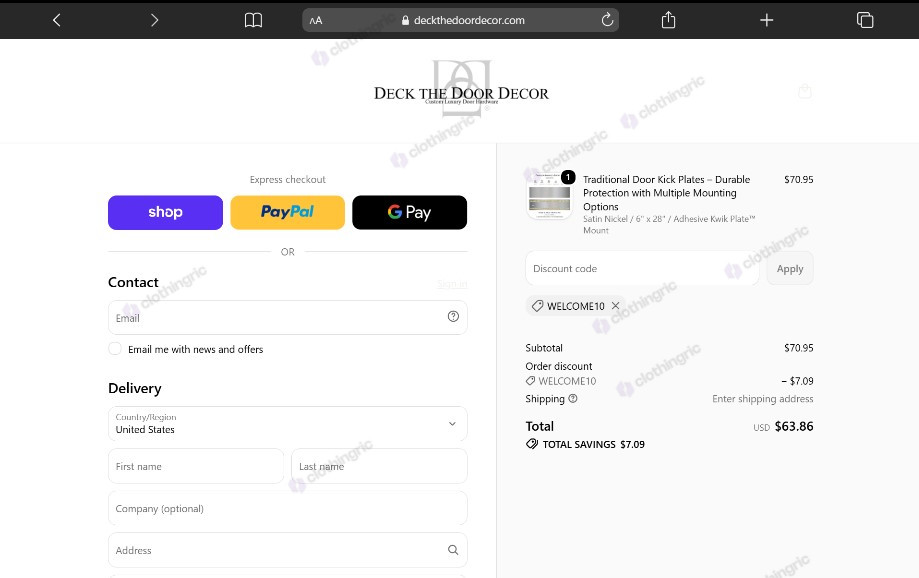Click the $63.86 total amount

click(x=794, y=426)
